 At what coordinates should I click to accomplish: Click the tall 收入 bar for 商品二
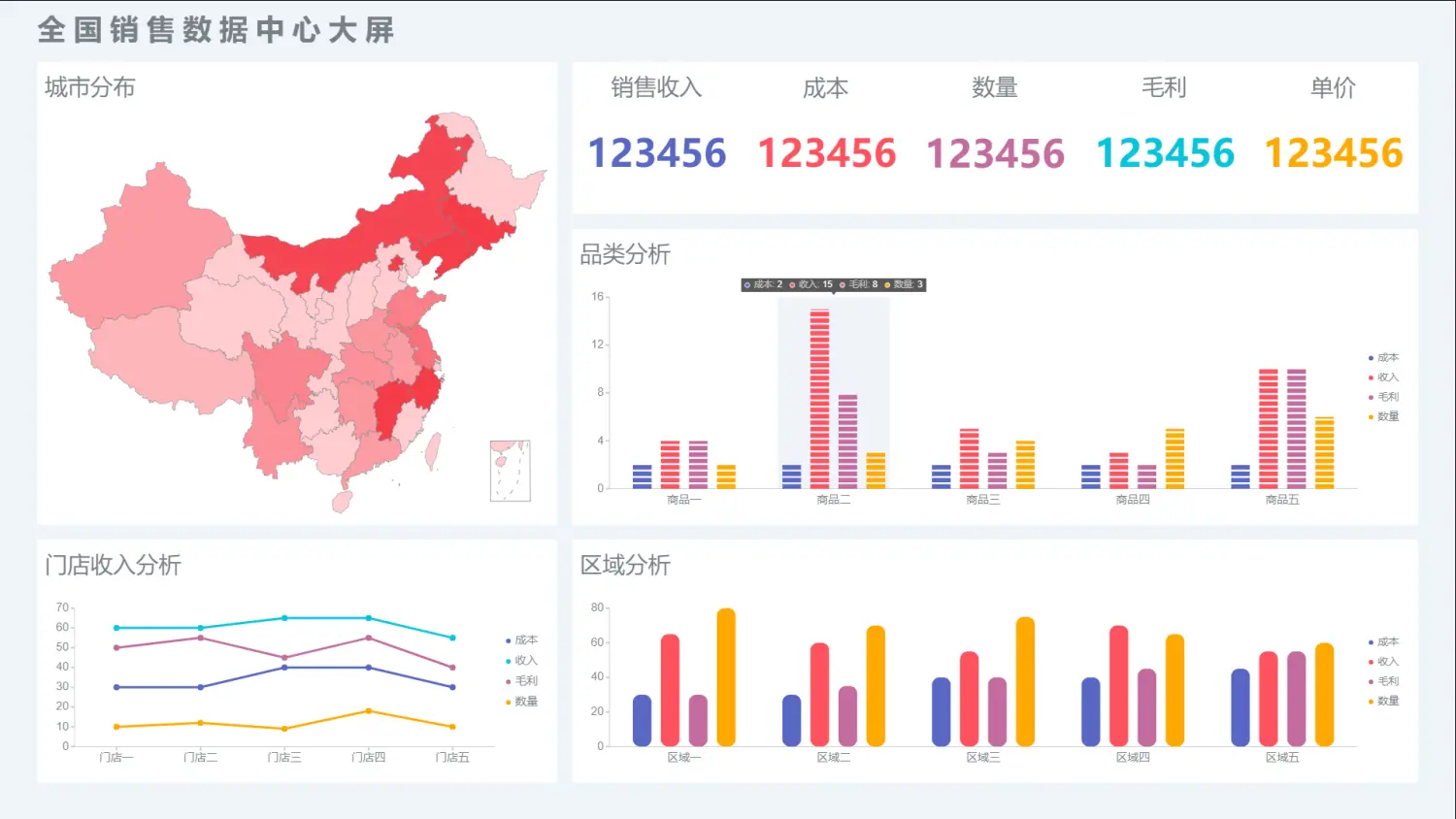820,398
